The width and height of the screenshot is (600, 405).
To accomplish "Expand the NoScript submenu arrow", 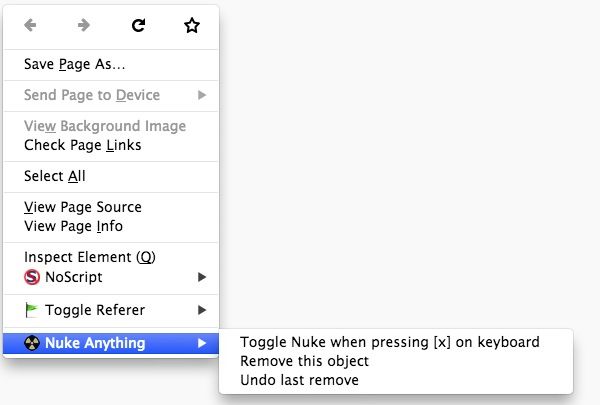I will click(202, 277).
